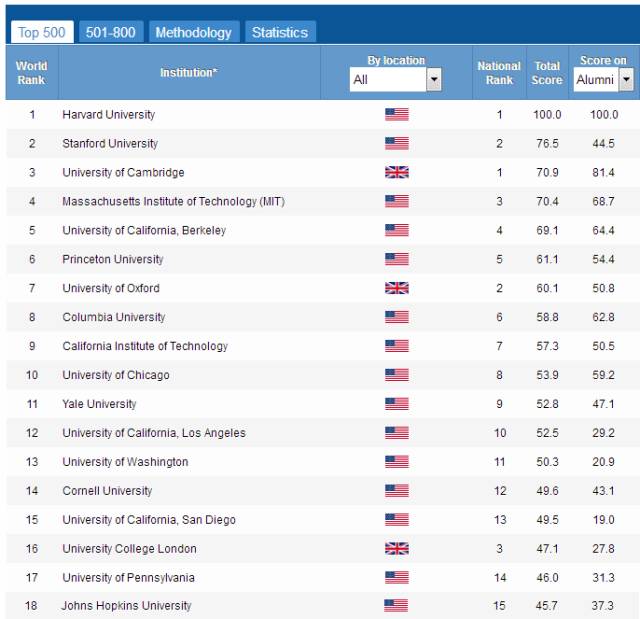Click the US flag in Columbia University row

pos(397,317)
